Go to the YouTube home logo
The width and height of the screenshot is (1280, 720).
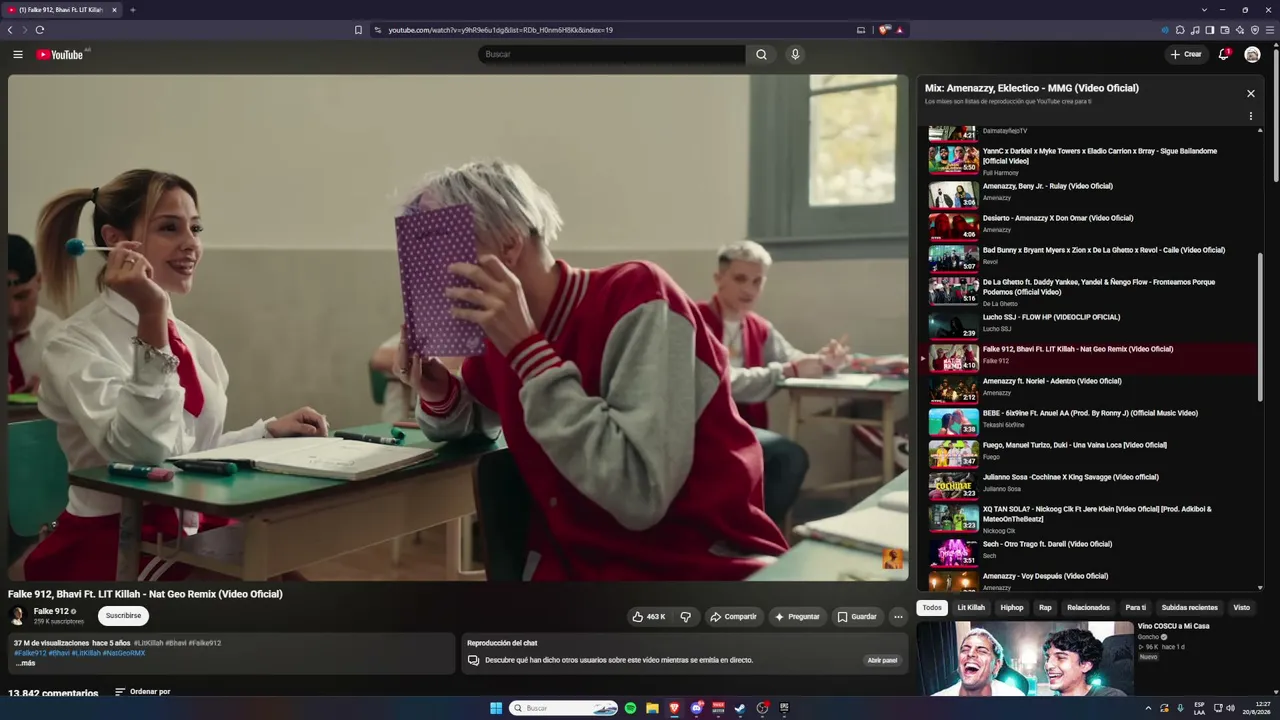click(60, 54)
